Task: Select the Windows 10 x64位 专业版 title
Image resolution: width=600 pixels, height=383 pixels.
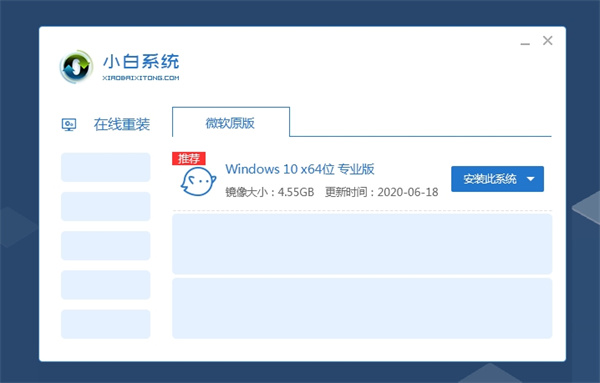Action: (x=300, y=169)
